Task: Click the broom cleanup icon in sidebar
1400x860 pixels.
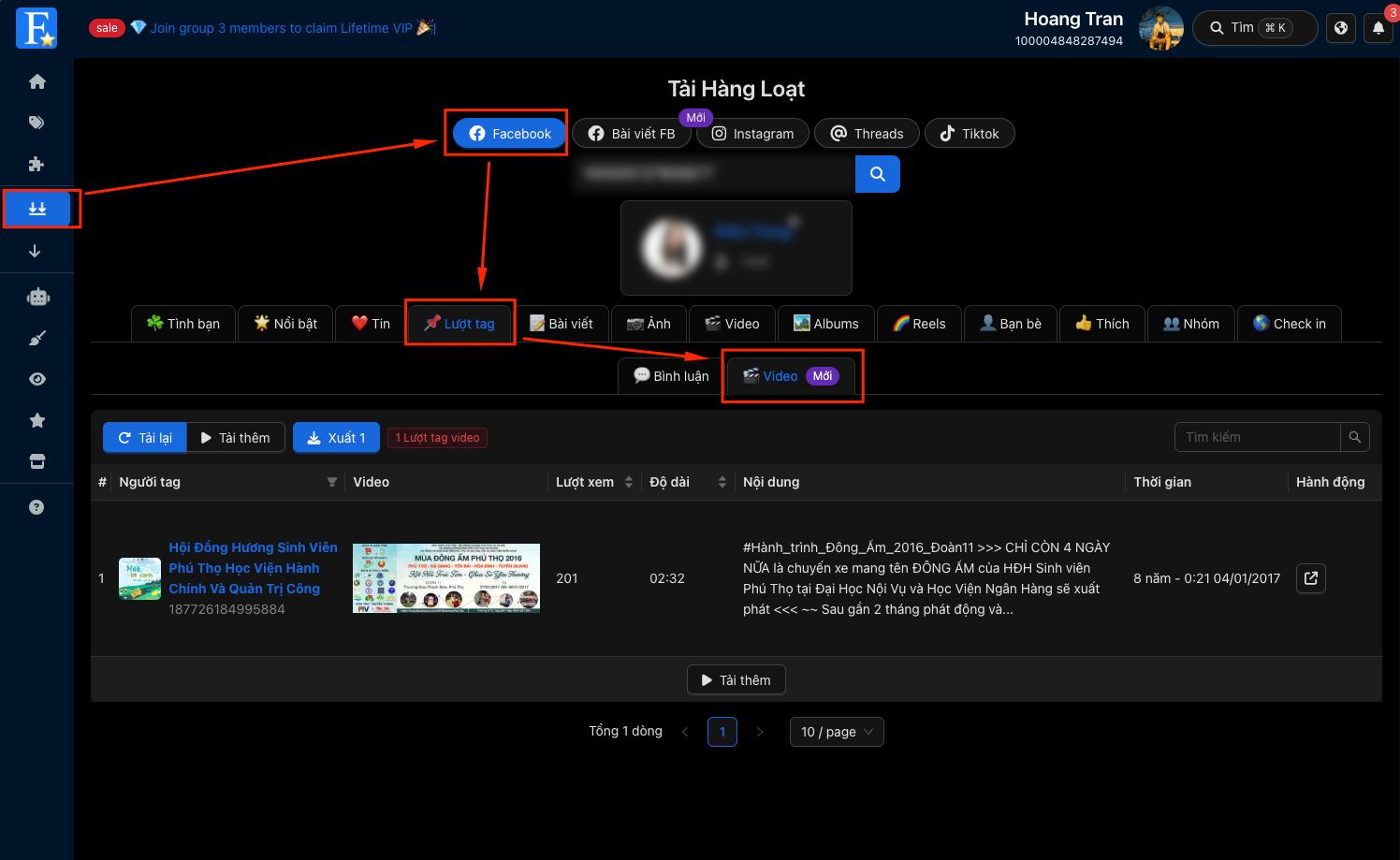Action: coord(36,338)
